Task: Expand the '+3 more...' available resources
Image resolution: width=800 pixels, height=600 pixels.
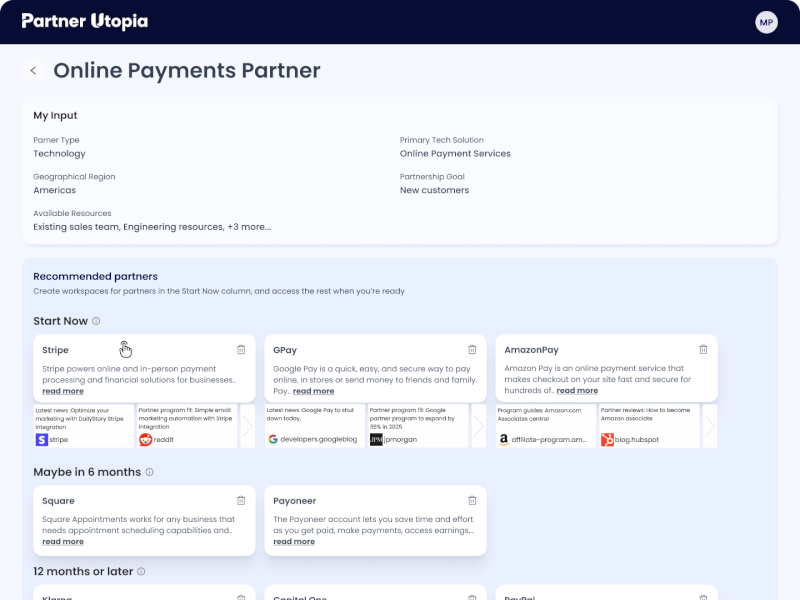Action: tap(250, 227)
